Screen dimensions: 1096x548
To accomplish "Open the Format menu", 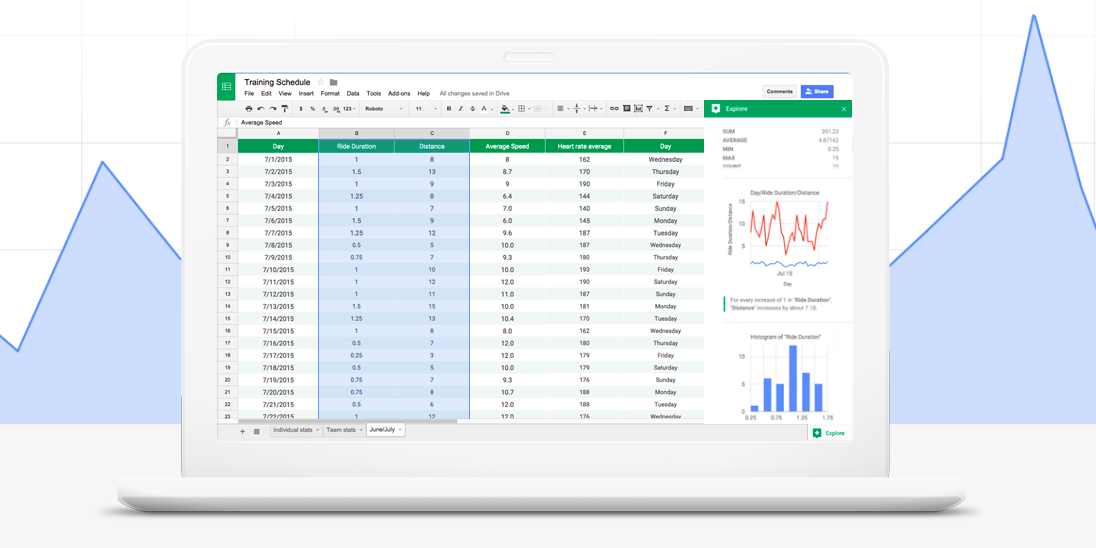I will [x=330, y=94].
